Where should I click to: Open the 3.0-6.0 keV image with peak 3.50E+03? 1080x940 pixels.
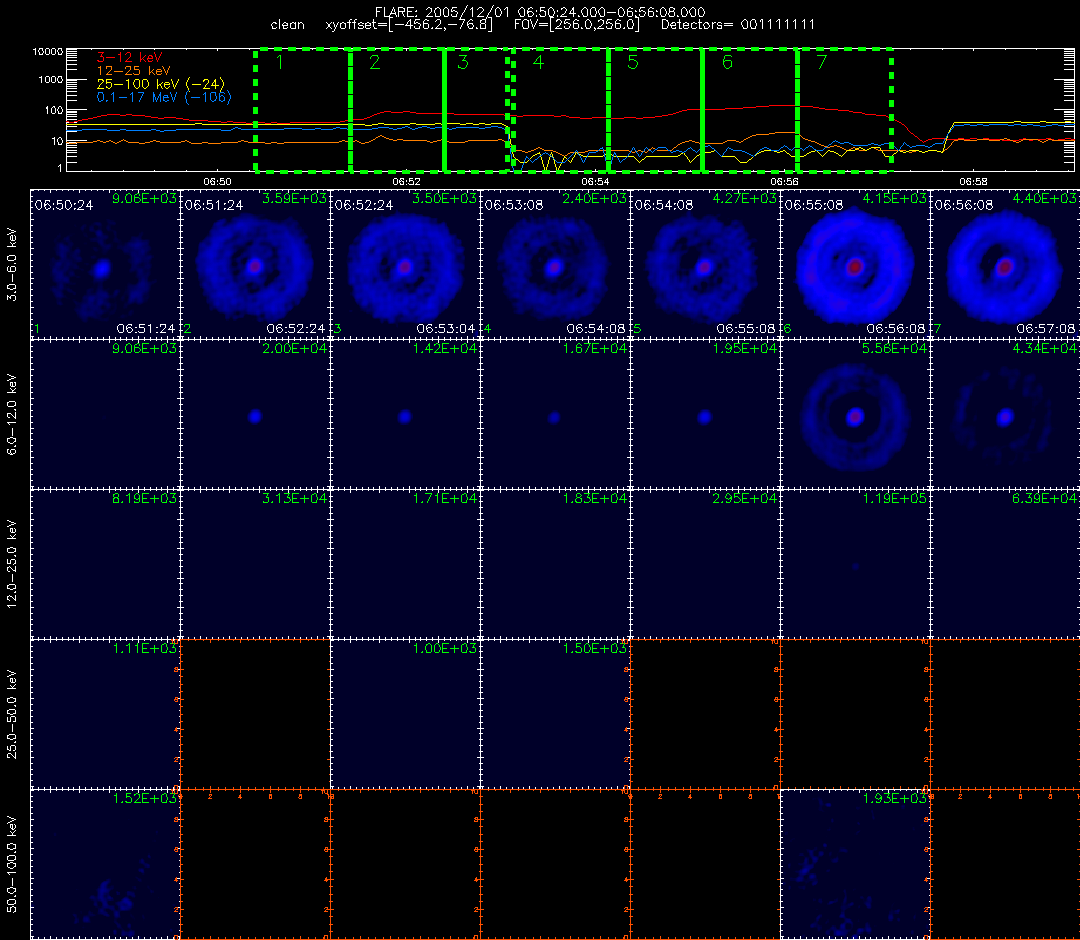tap(406, 265)
